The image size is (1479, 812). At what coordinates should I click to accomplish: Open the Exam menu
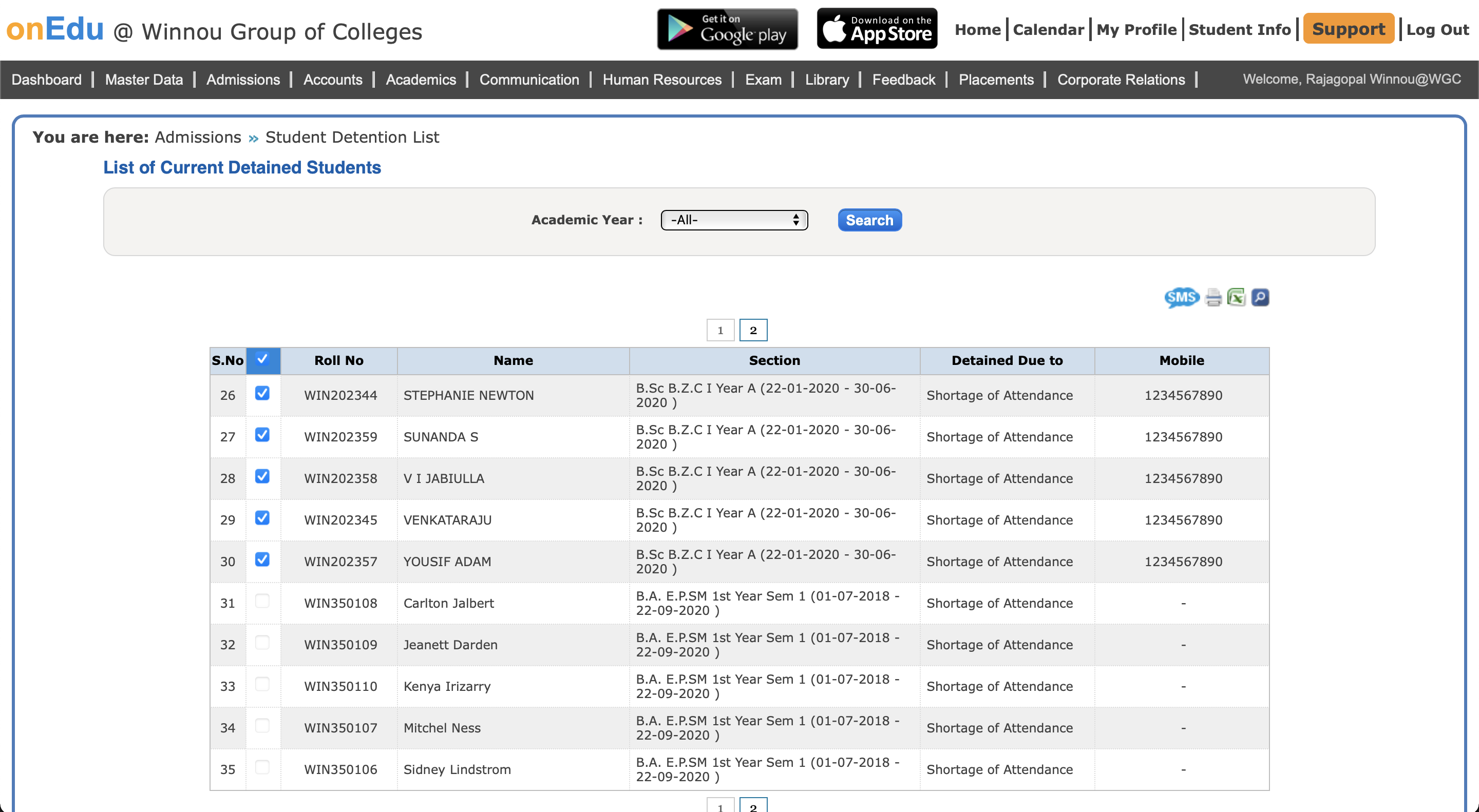763,80
